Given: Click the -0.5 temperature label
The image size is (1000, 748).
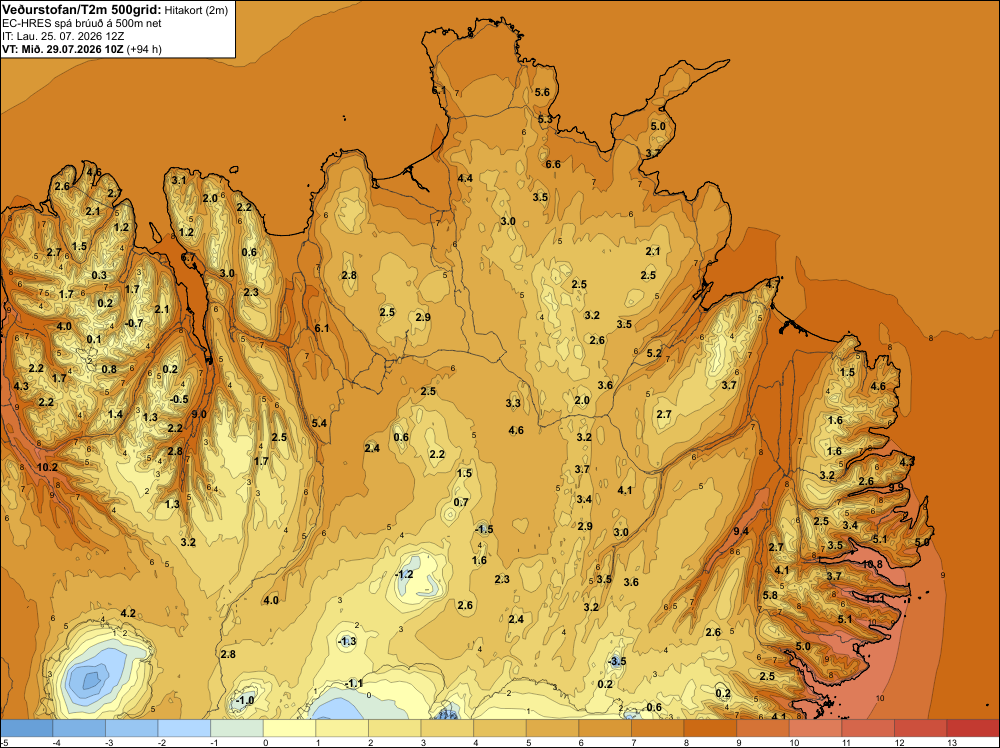Looking at the screenshot, I should pos(180,399).
